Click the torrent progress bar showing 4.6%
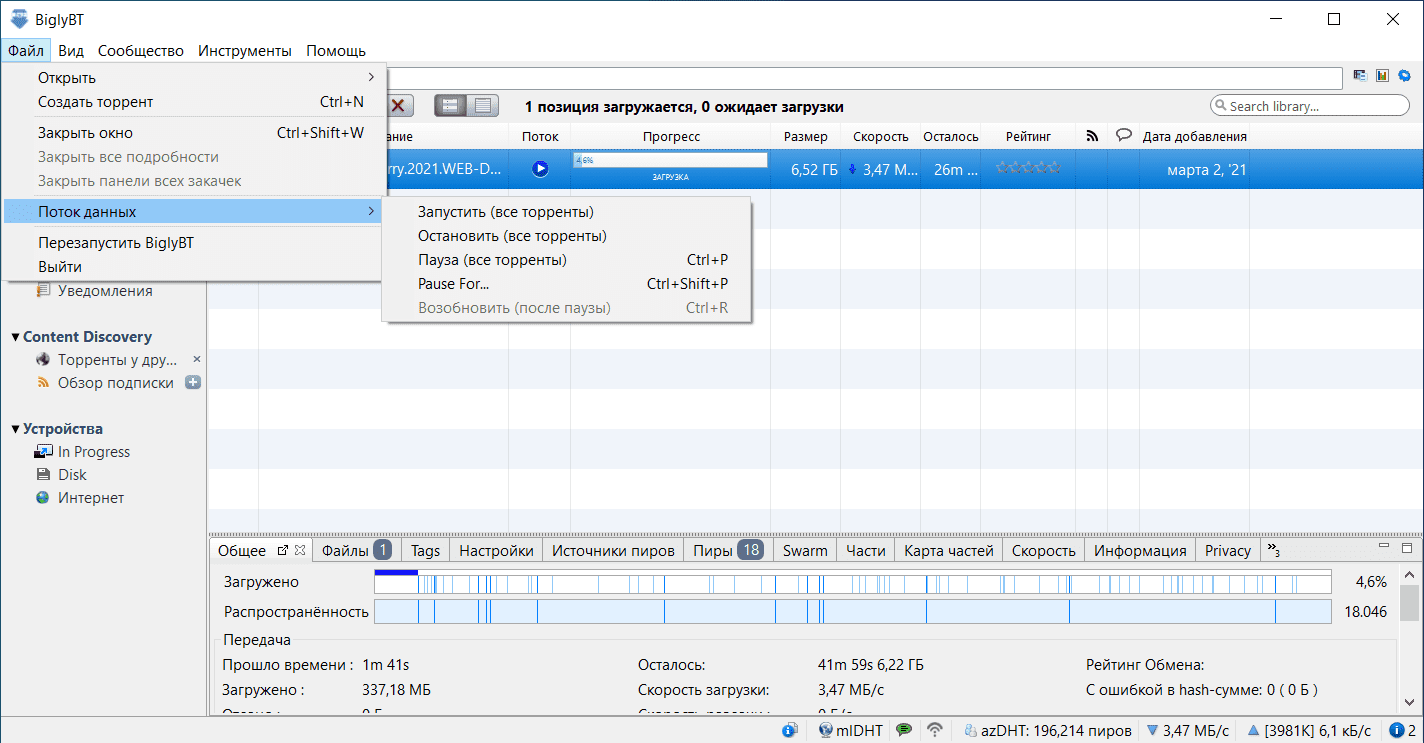 coord(670,160)
